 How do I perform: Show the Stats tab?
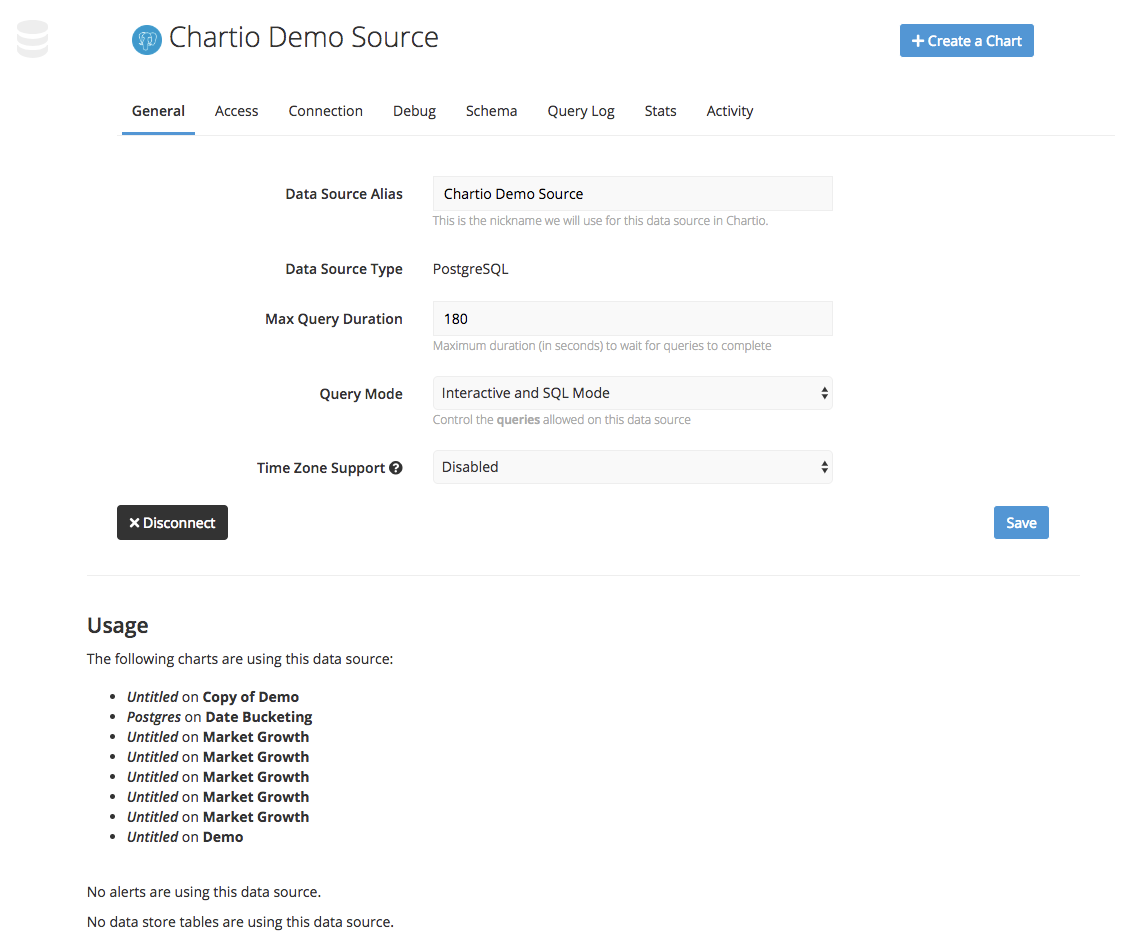click(661, 111)
